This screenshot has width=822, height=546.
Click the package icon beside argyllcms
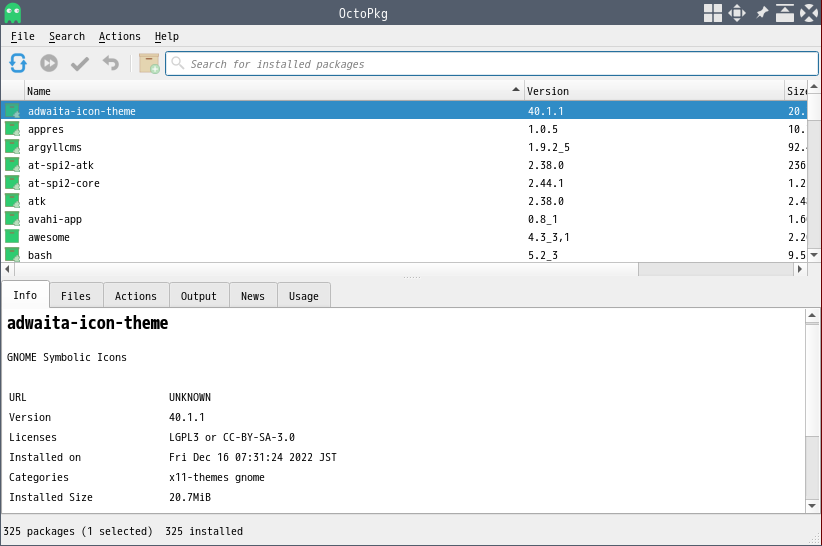point(13,147)
